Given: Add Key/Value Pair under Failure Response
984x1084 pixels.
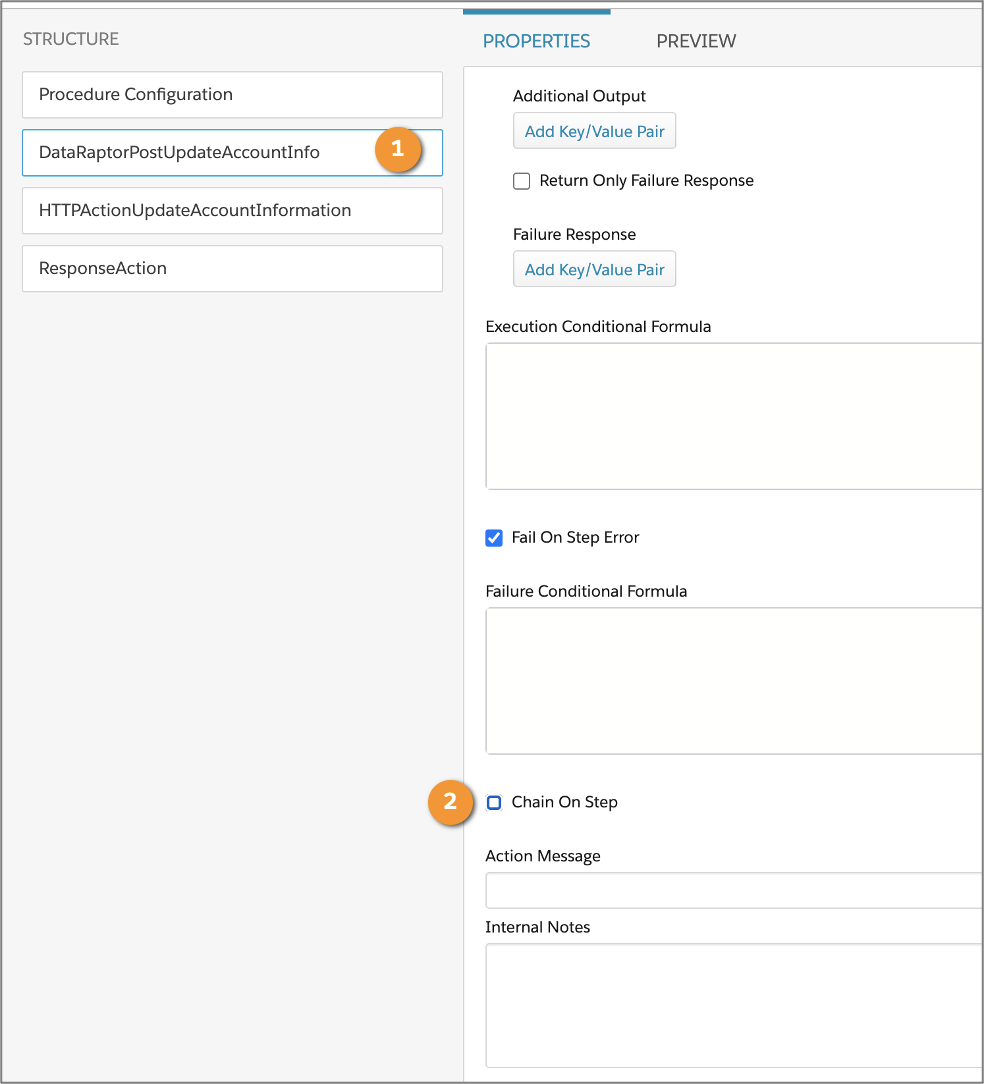Looking at the screenshot, I should 594,269.
